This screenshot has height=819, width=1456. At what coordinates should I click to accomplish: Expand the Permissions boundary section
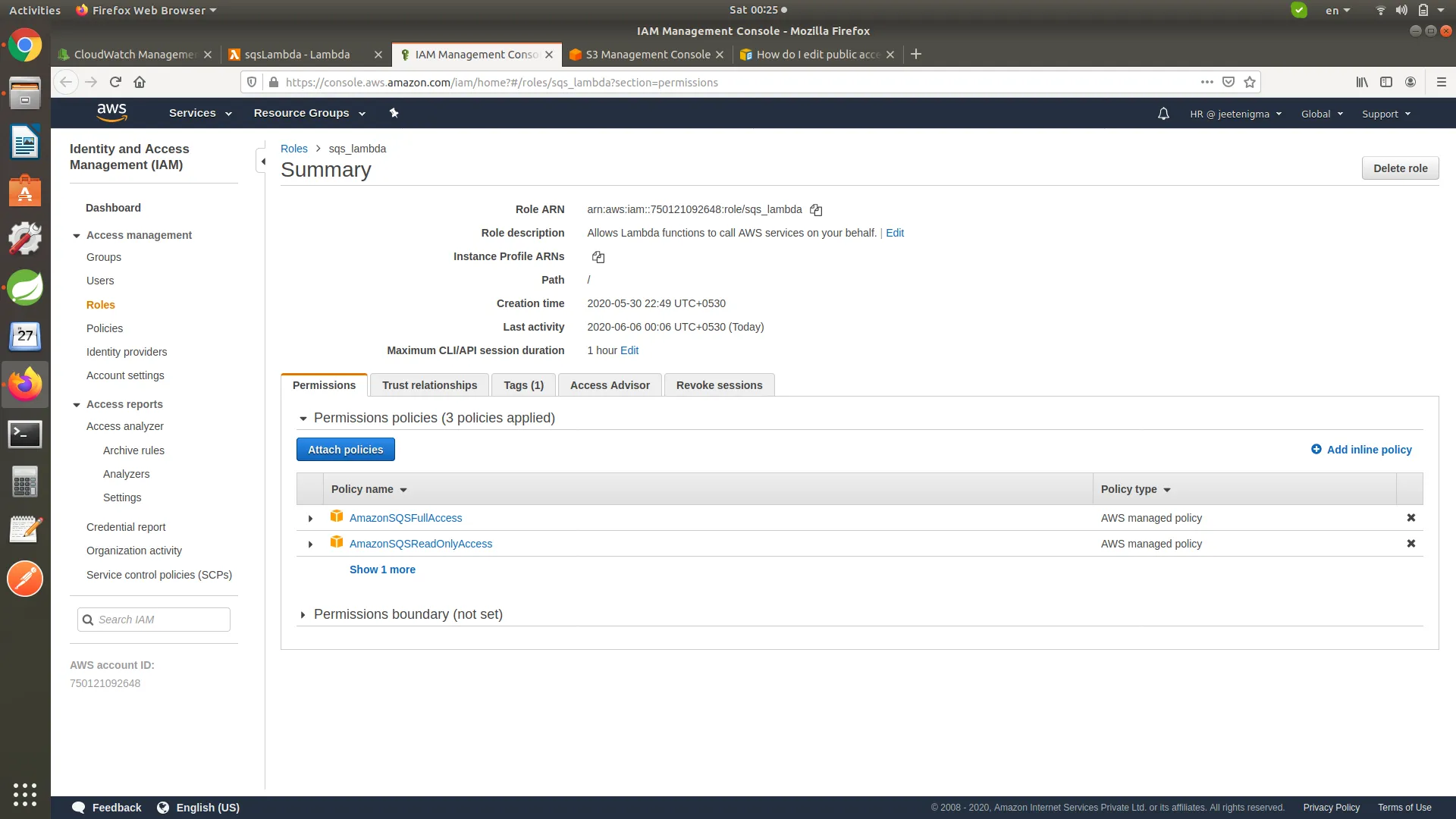[303, 615]
